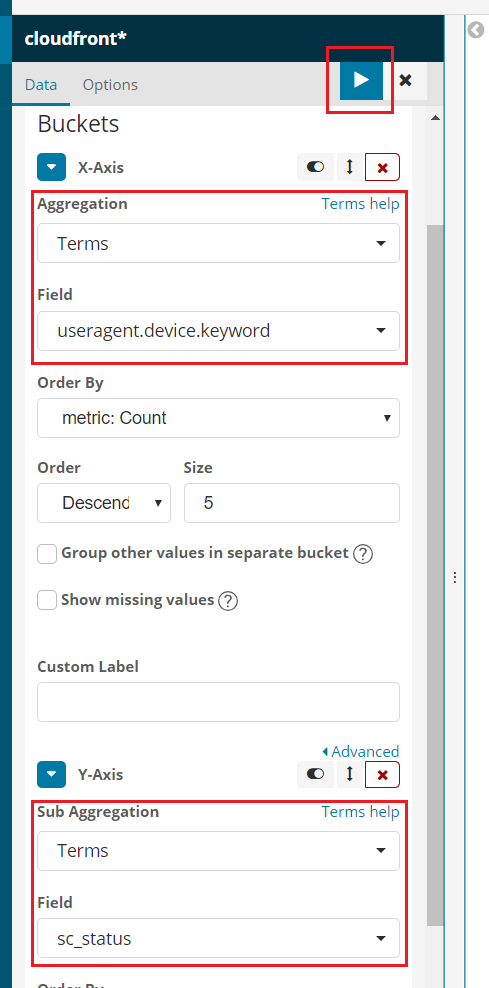This screenshot has width=489, height=988.
Task: Collapse the sidebar with the arrow circle icon
Action: [x=476, y=30]
